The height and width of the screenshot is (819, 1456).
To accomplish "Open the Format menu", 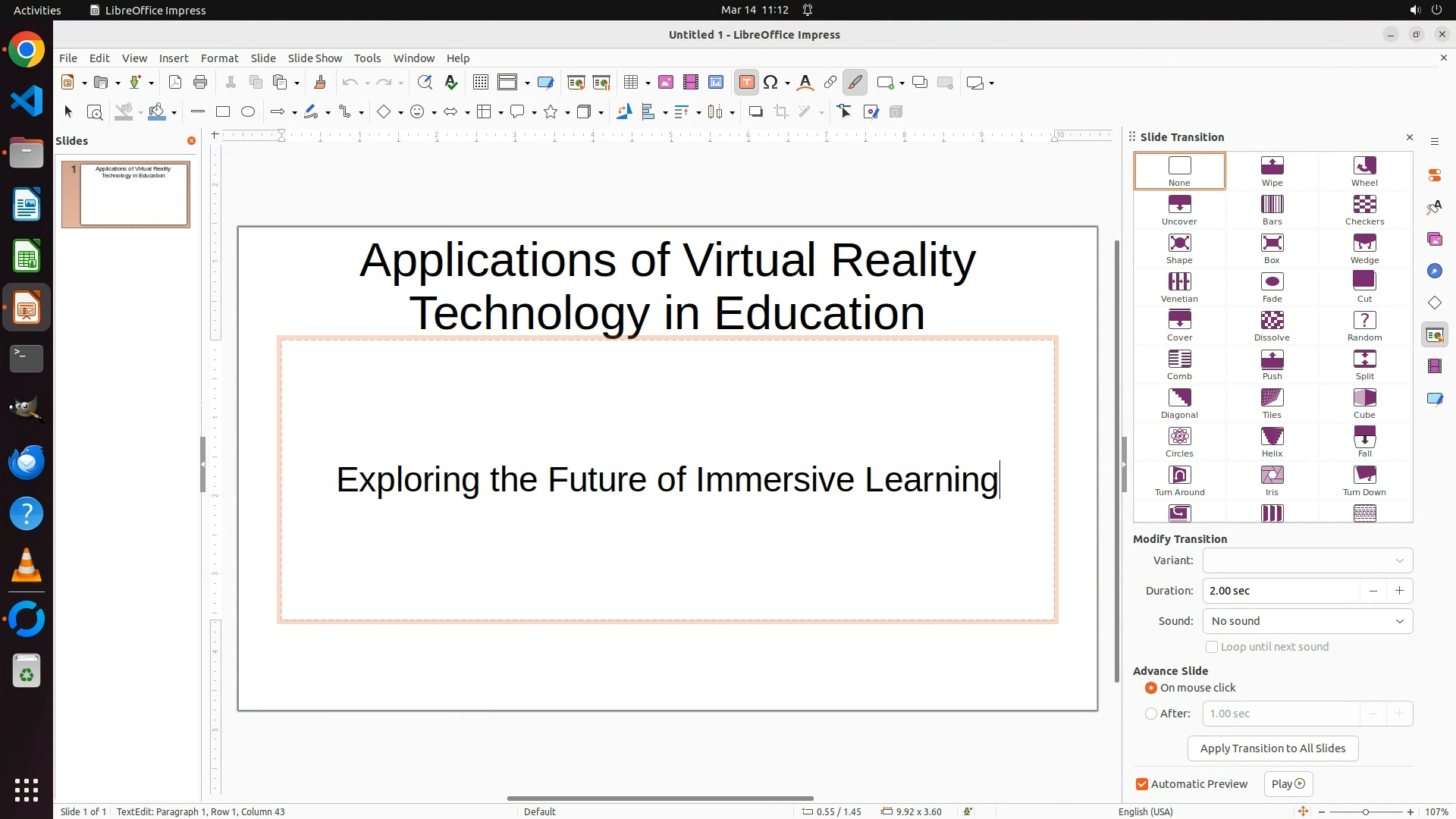I will pyautogui.click(x=219, y=58).
